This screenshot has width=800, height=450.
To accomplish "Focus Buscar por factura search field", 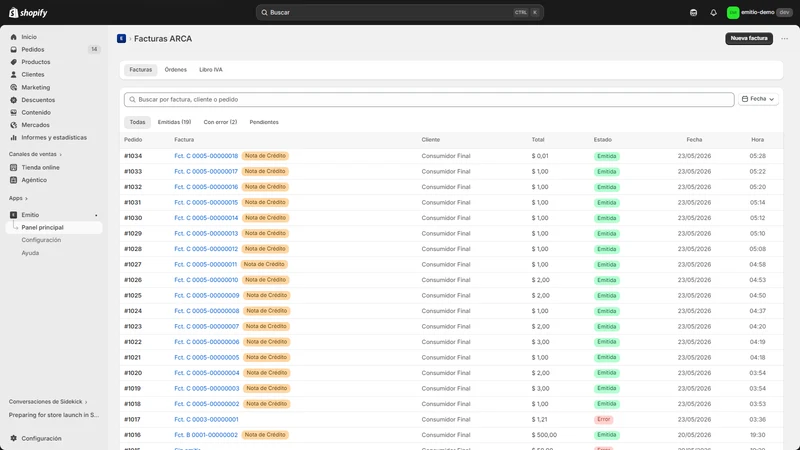I will (x=429, y=99).
